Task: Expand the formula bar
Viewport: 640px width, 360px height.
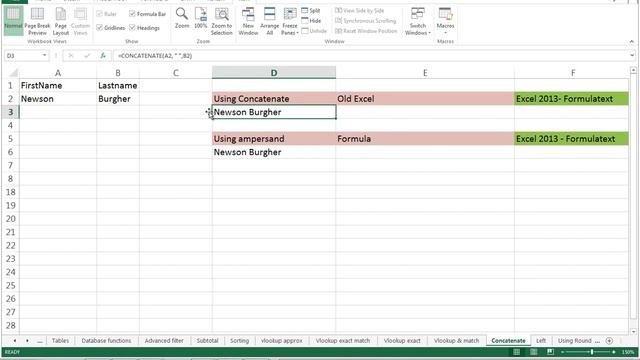Action: [x=632, y=56]
